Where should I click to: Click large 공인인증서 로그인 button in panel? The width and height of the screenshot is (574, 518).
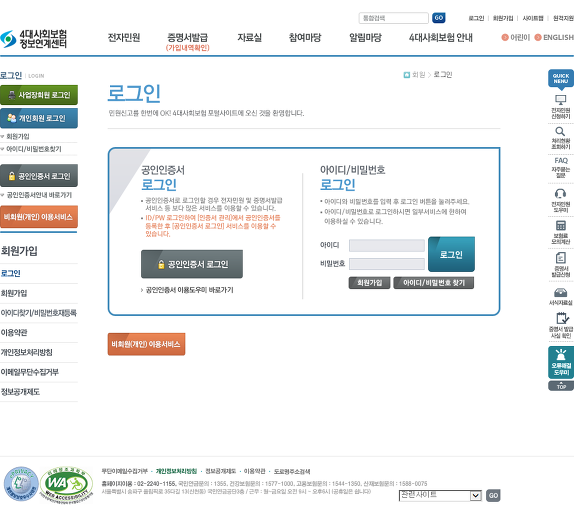tap(192, 264)
